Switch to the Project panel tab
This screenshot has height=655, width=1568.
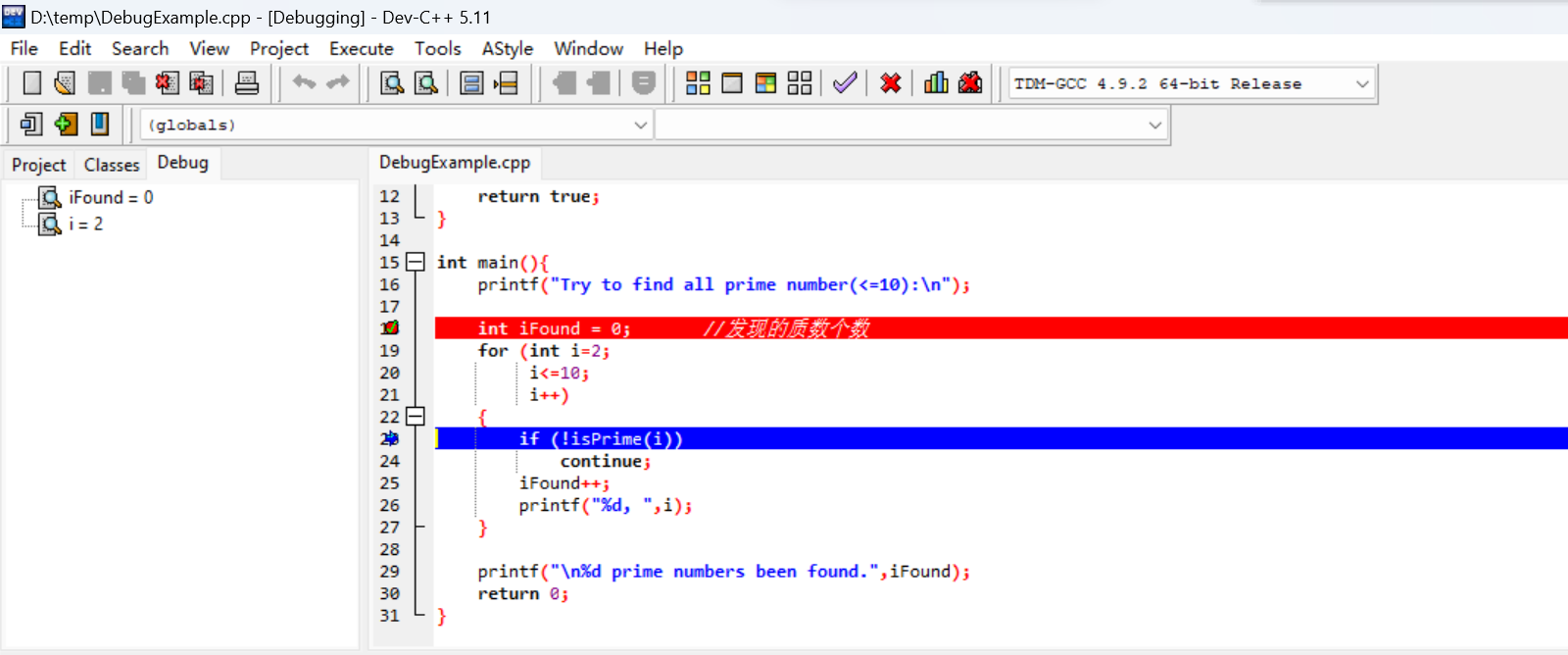point(39,165)
